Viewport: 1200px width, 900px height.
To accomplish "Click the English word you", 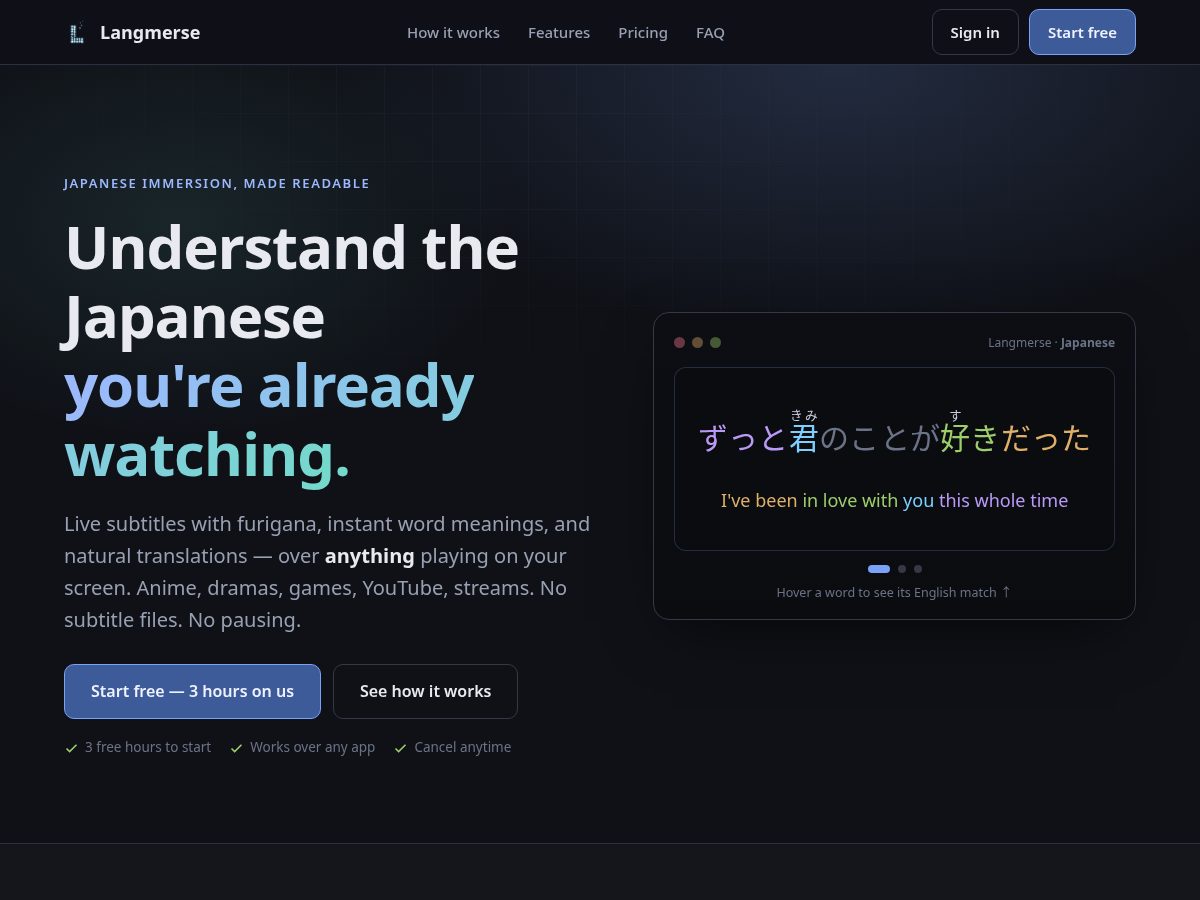I will click(918, 501).
